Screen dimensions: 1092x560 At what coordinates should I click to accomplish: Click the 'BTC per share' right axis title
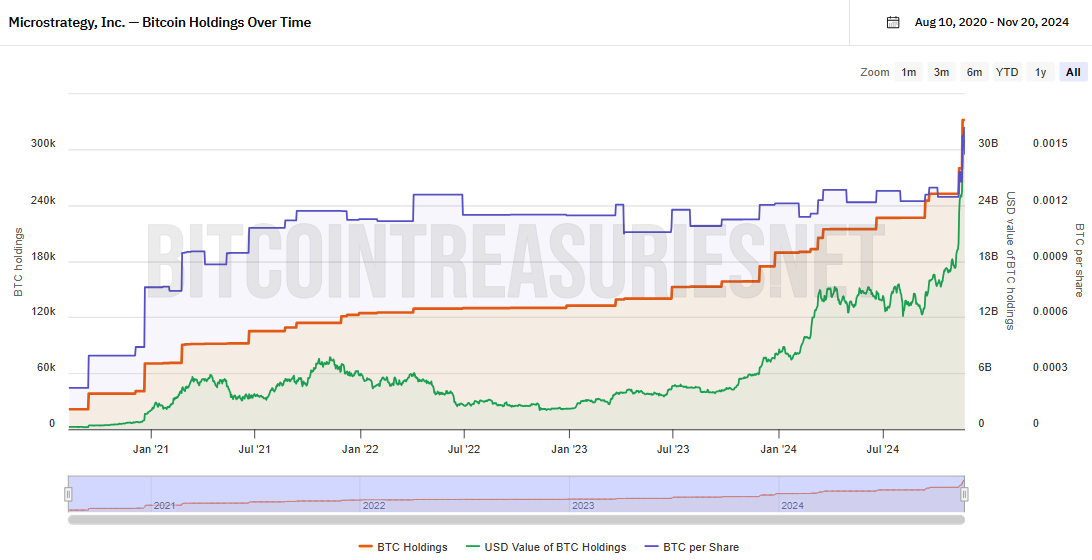1079,260
